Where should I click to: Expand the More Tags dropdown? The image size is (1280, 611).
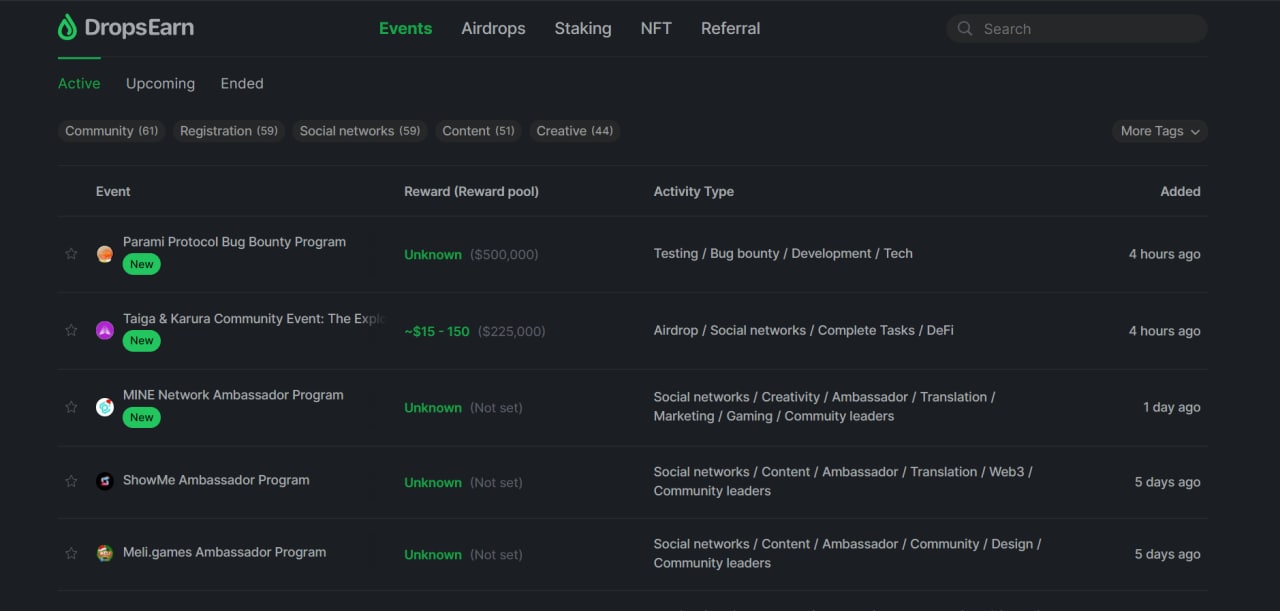1160,131
